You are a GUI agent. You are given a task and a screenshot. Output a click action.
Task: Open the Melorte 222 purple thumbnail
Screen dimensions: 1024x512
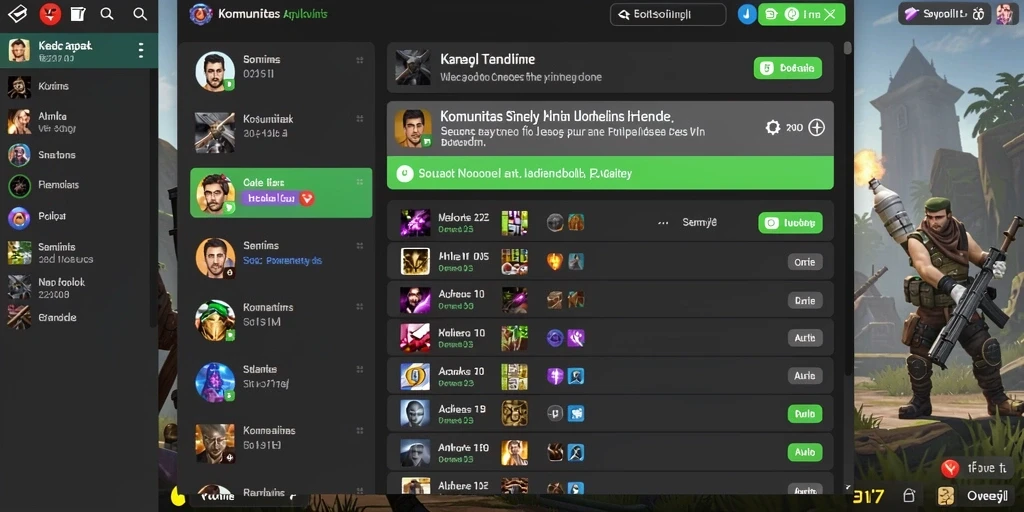(415, 223)
